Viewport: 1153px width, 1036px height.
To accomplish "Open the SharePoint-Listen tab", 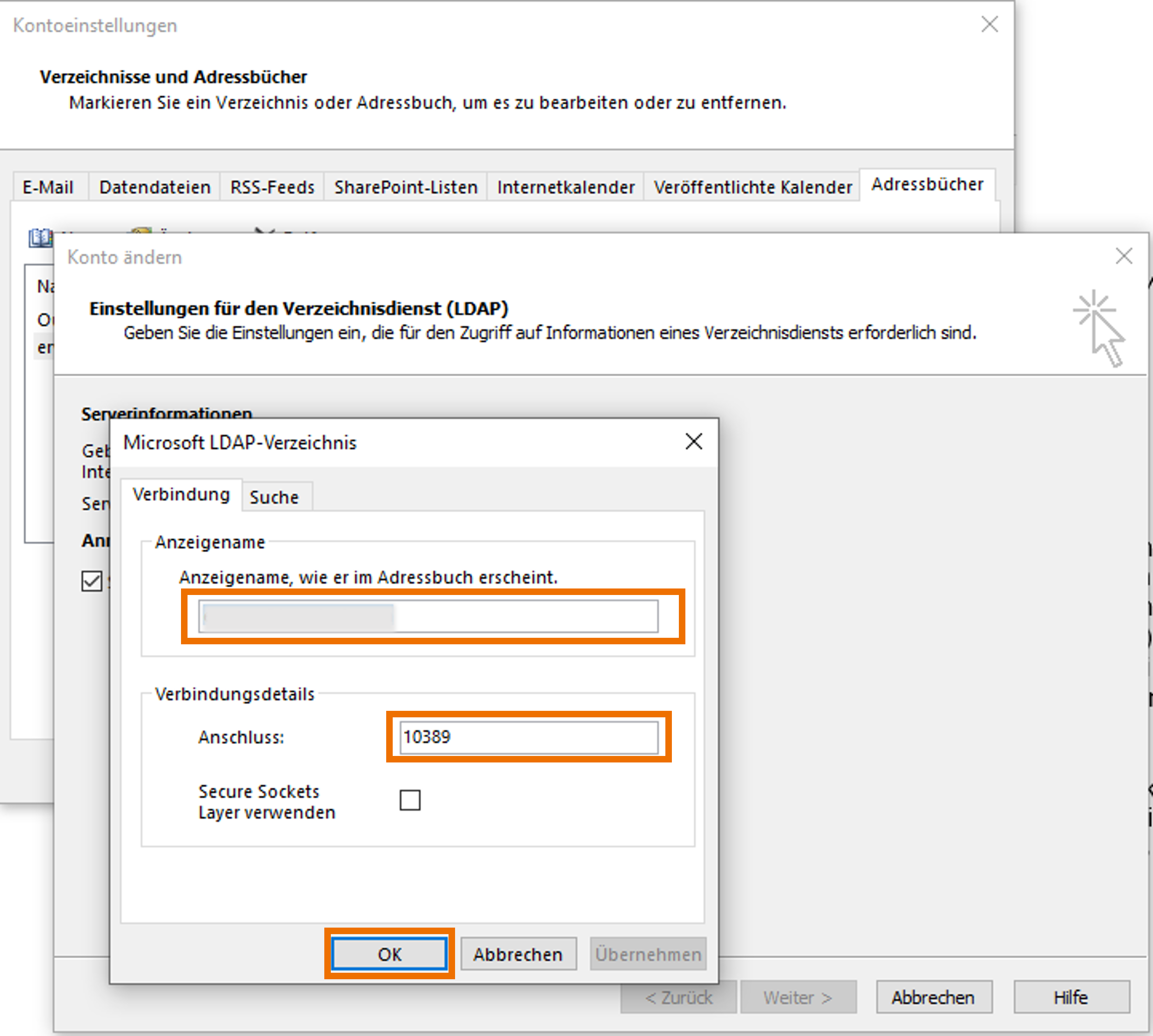I will (x=405, y=187).
